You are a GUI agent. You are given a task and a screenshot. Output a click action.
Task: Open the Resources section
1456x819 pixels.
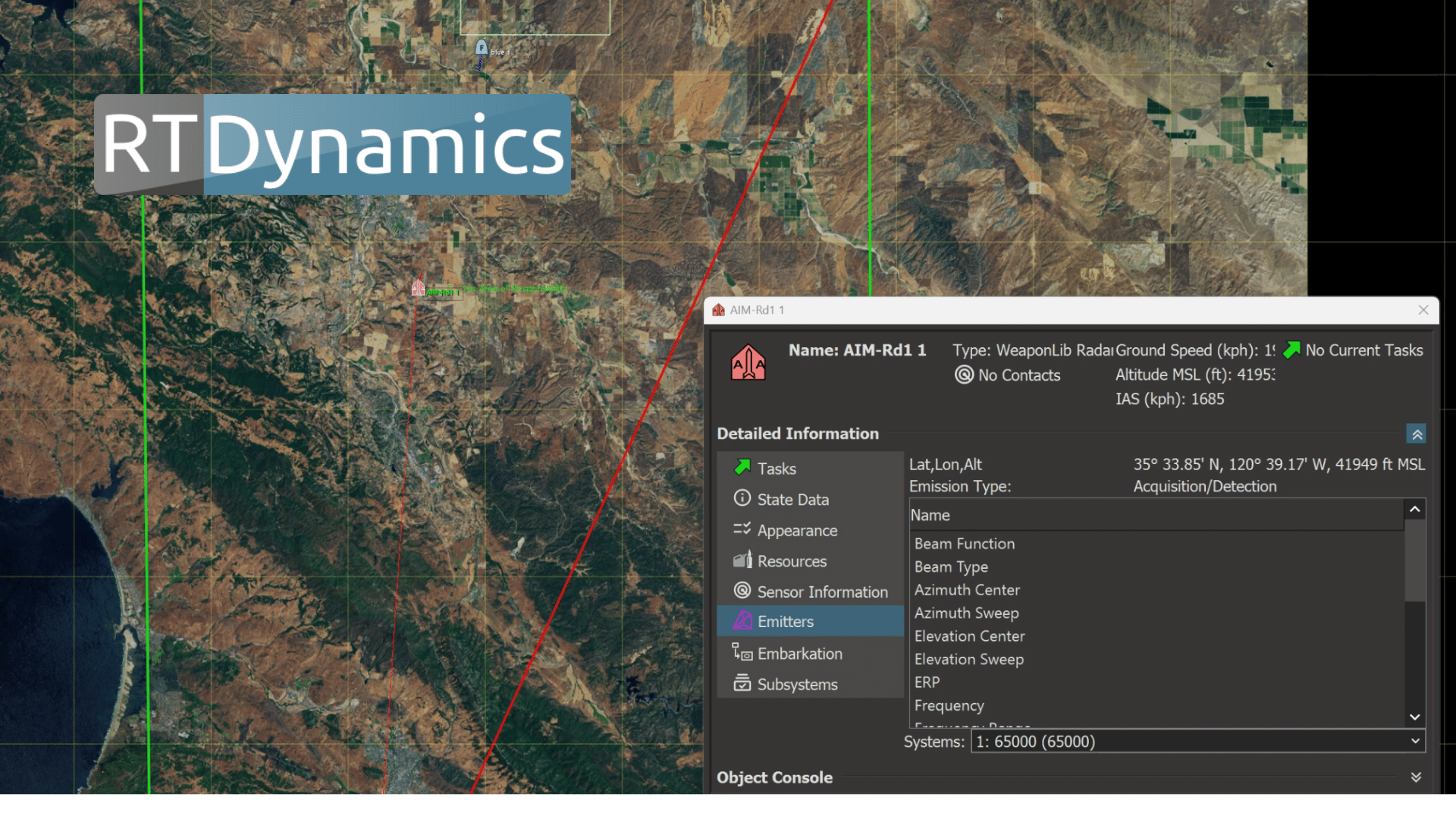click(x=810, y=561)
